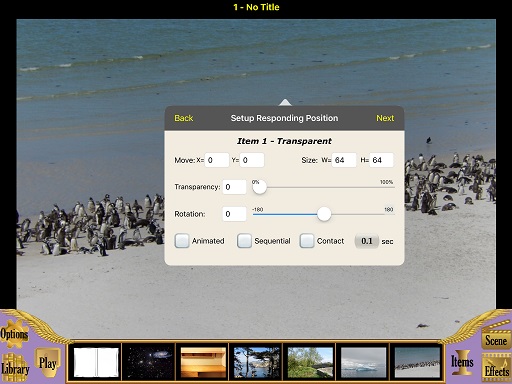The image size is (512, 384).
Task: Open the Scene clapperboard icon
Action: tap(496, 340)
